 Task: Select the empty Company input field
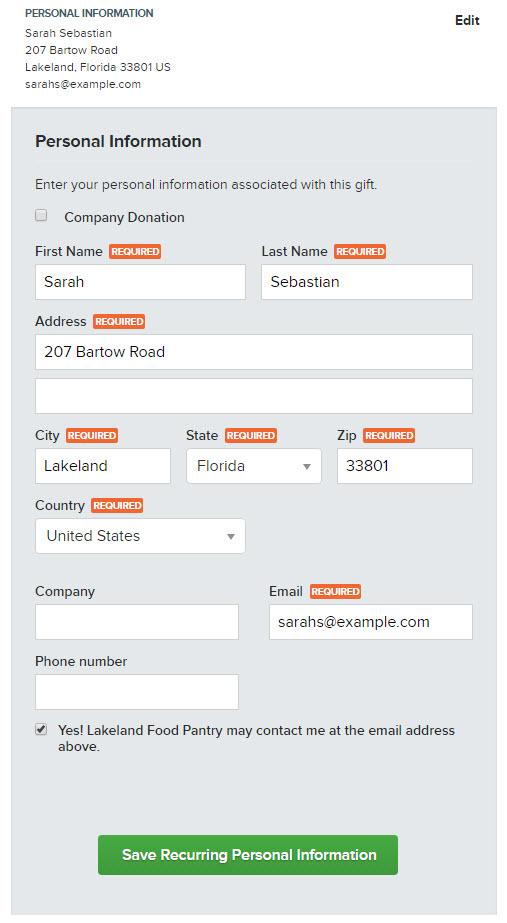[137, 622]
